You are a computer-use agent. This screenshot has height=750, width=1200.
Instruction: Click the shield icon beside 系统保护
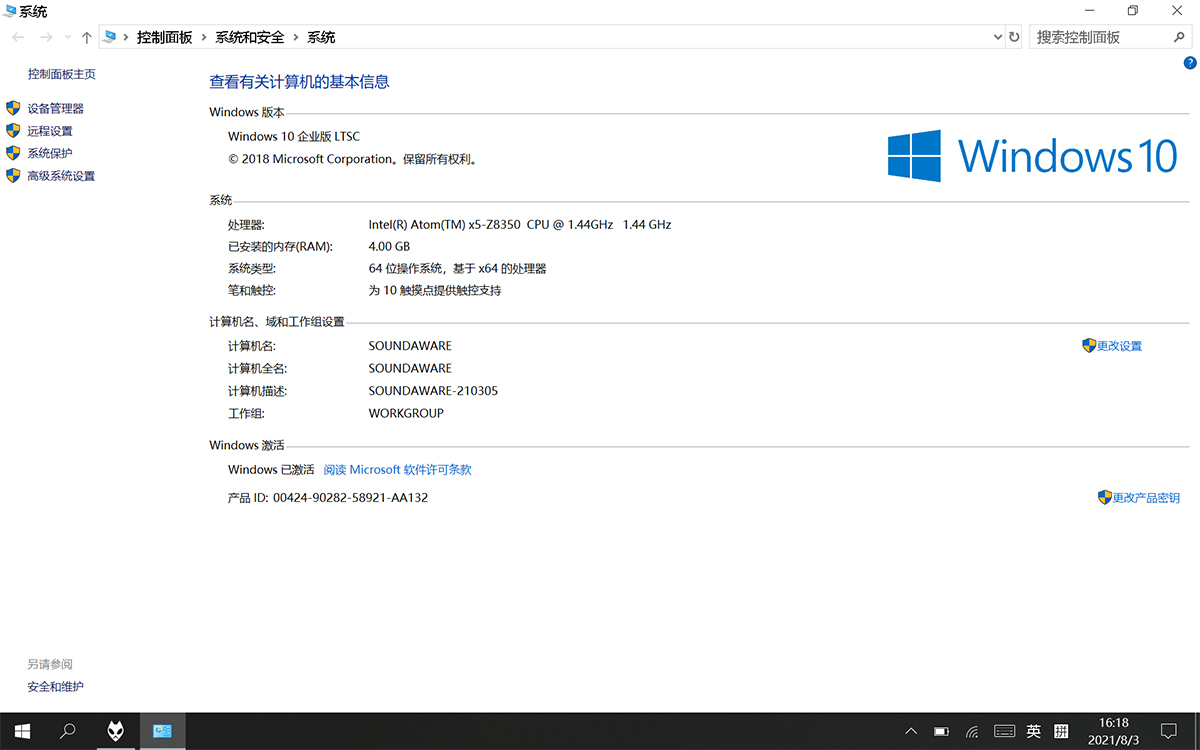tap(13, 153)
